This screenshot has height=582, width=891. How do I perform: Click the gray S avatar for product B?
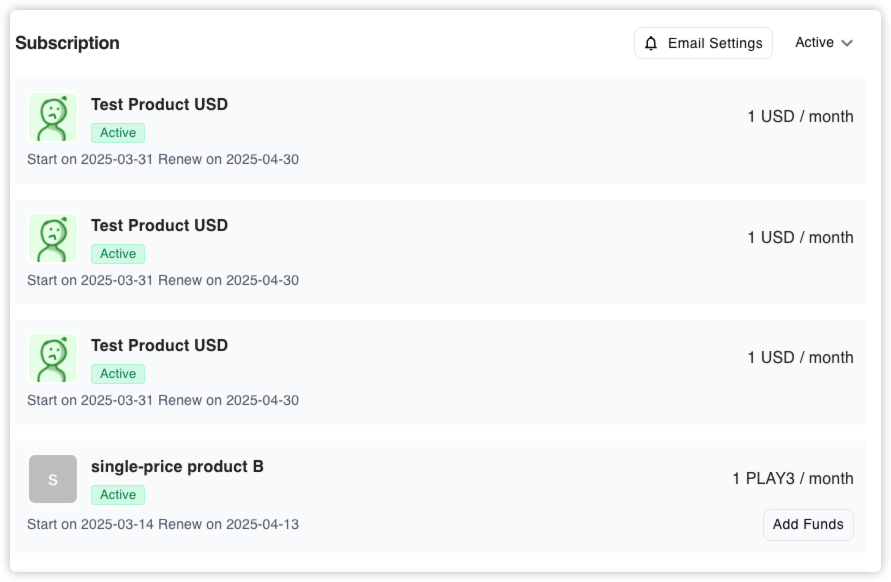[x=53, y=479]
